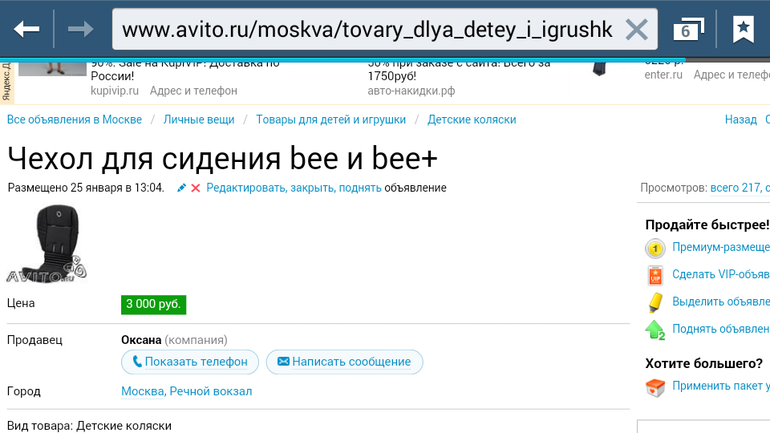Open the 'Сделать VIP-объявление' link

(721, 274)
